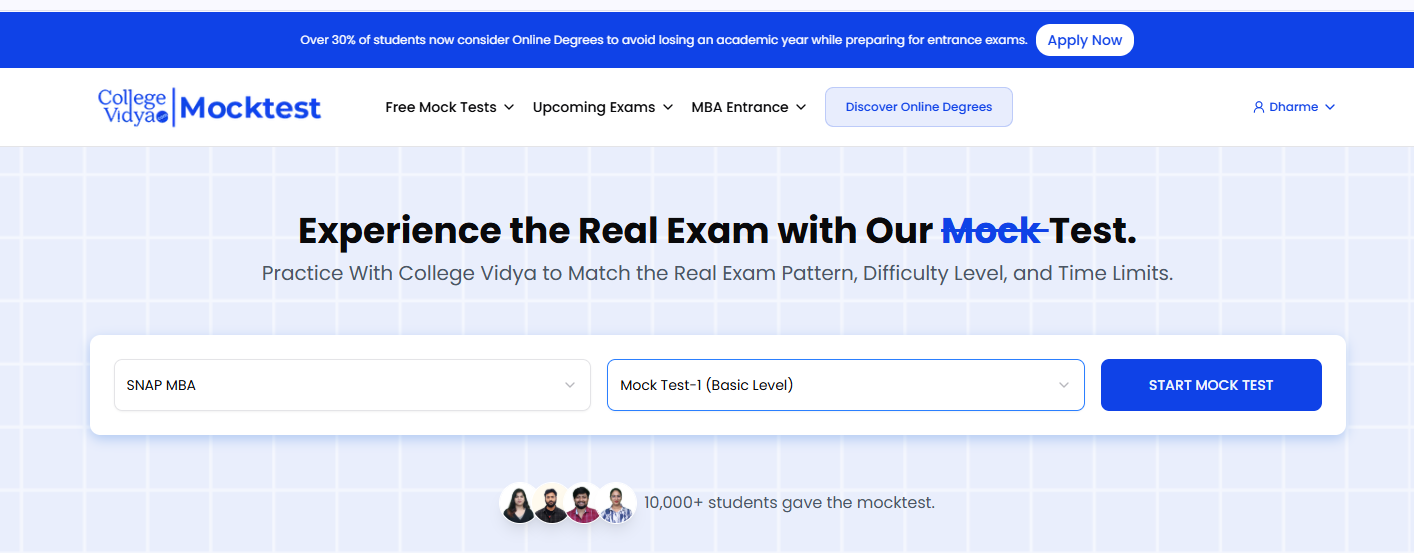Click the user profile icon beside Dharme

pyautogui.click(x=1259, y=107)
